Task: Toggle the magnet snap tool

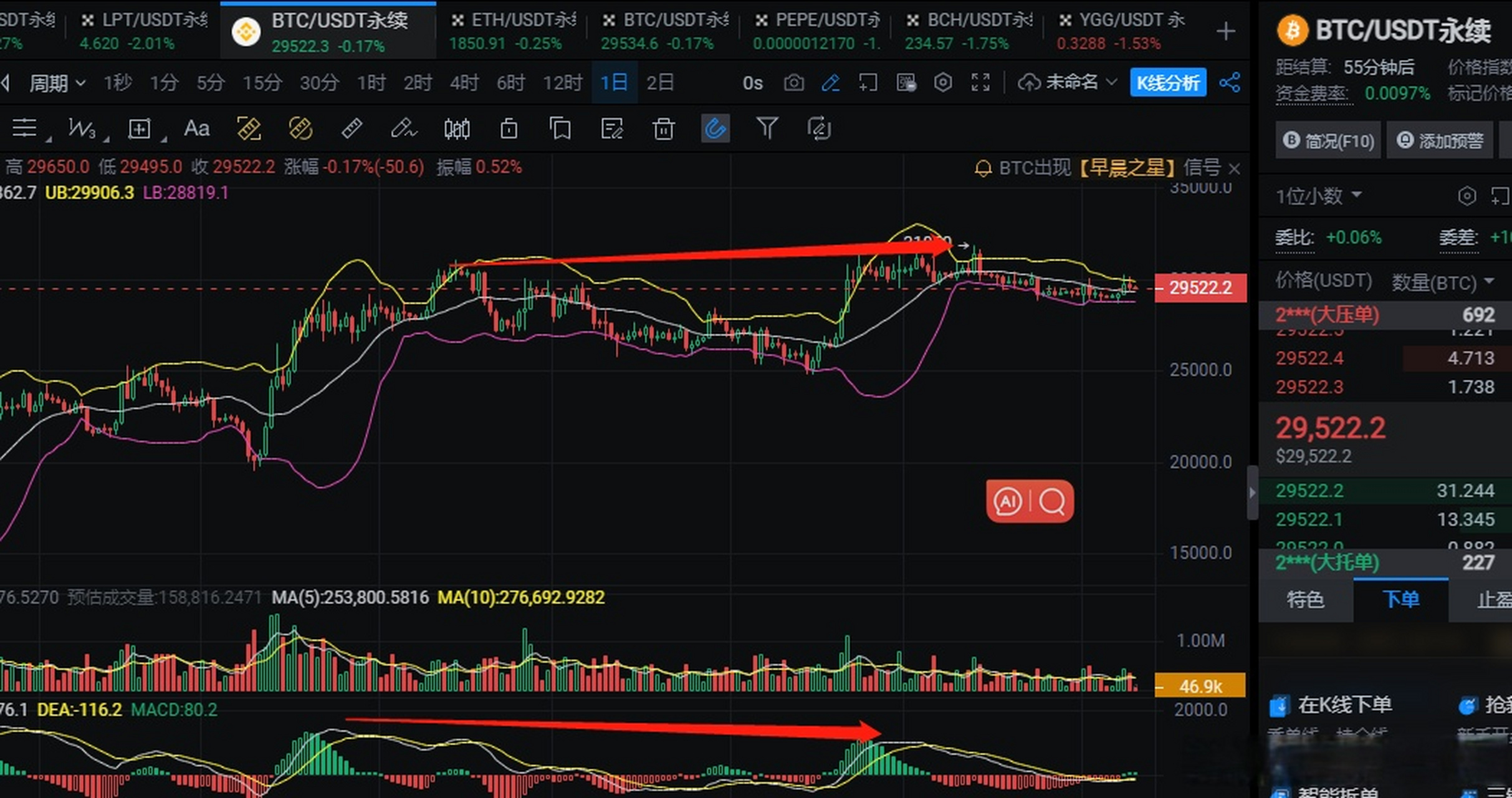Action: [715, 129]
